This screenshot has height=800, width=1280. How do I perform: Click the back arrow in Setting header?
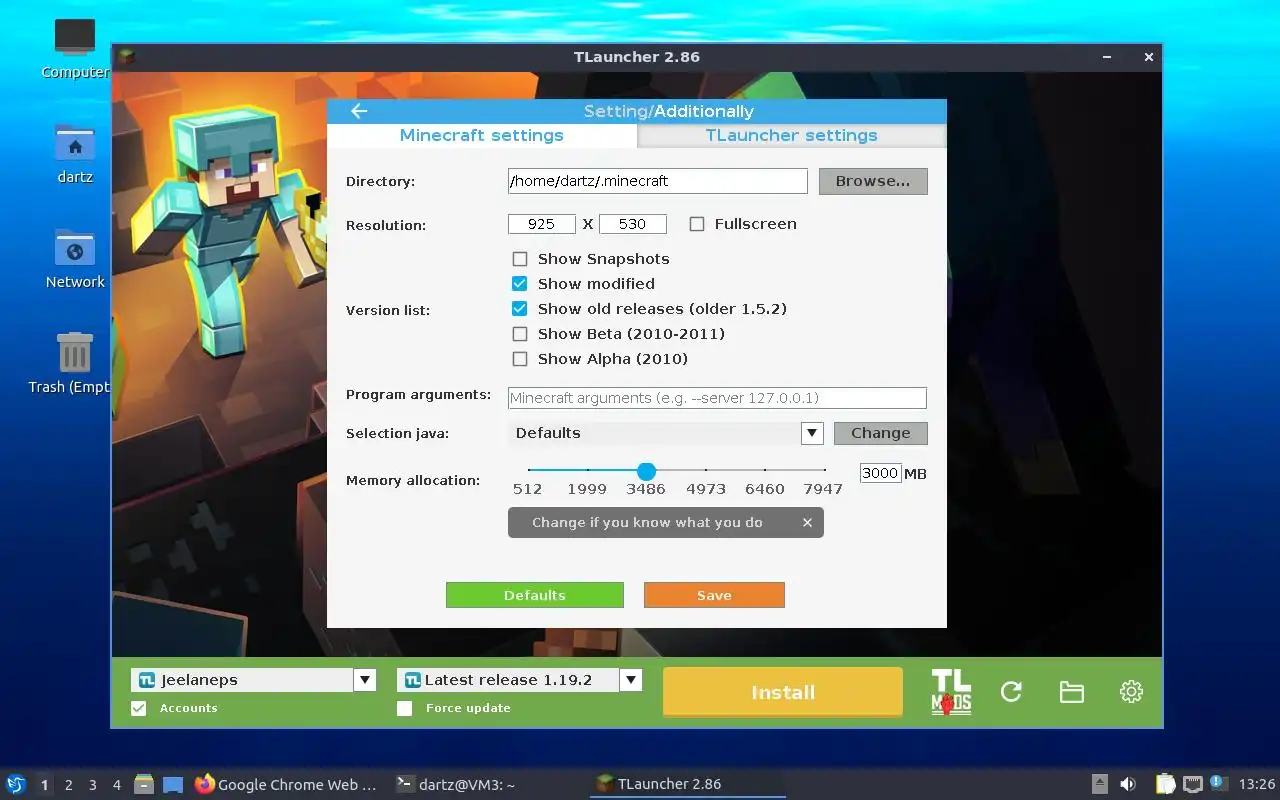click(x=359, y=111)
